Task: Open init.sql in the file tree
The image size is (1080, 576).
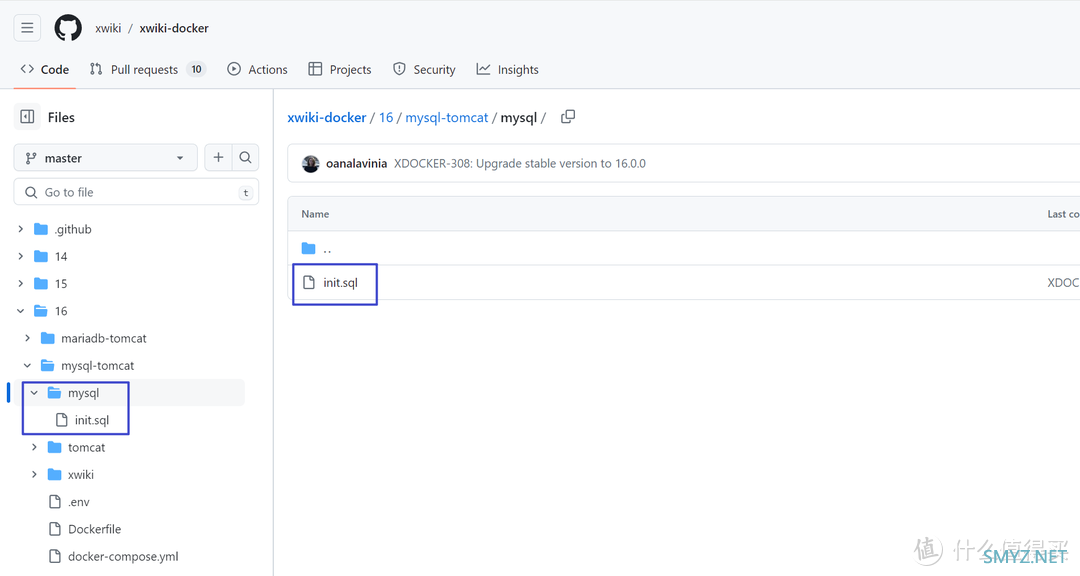Action: pyautogui.click(x=92, y=420)
